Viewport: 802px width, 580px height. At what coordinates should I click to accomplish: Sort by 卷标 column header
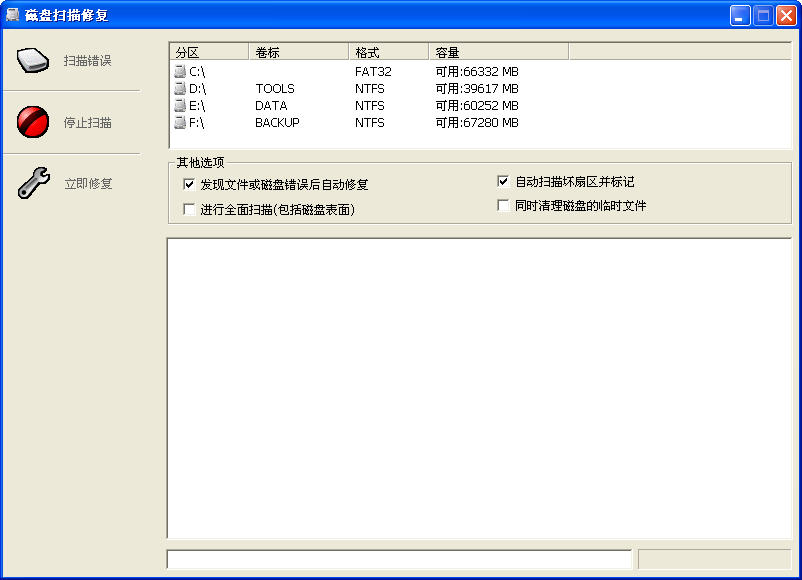tap(298, 52)
